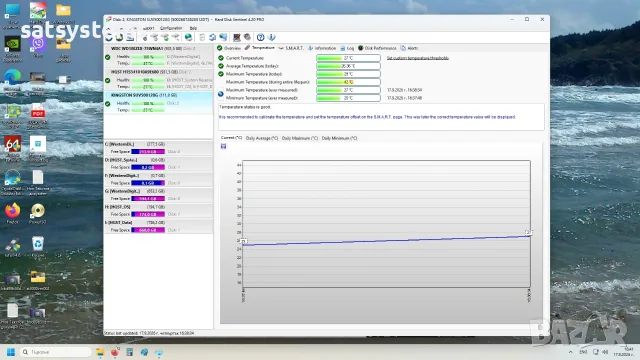Image resolution: width=640 pixels, height=360 pixels.
Task: Switch to the Disk Performance tab
Action: tap(377, 48)
